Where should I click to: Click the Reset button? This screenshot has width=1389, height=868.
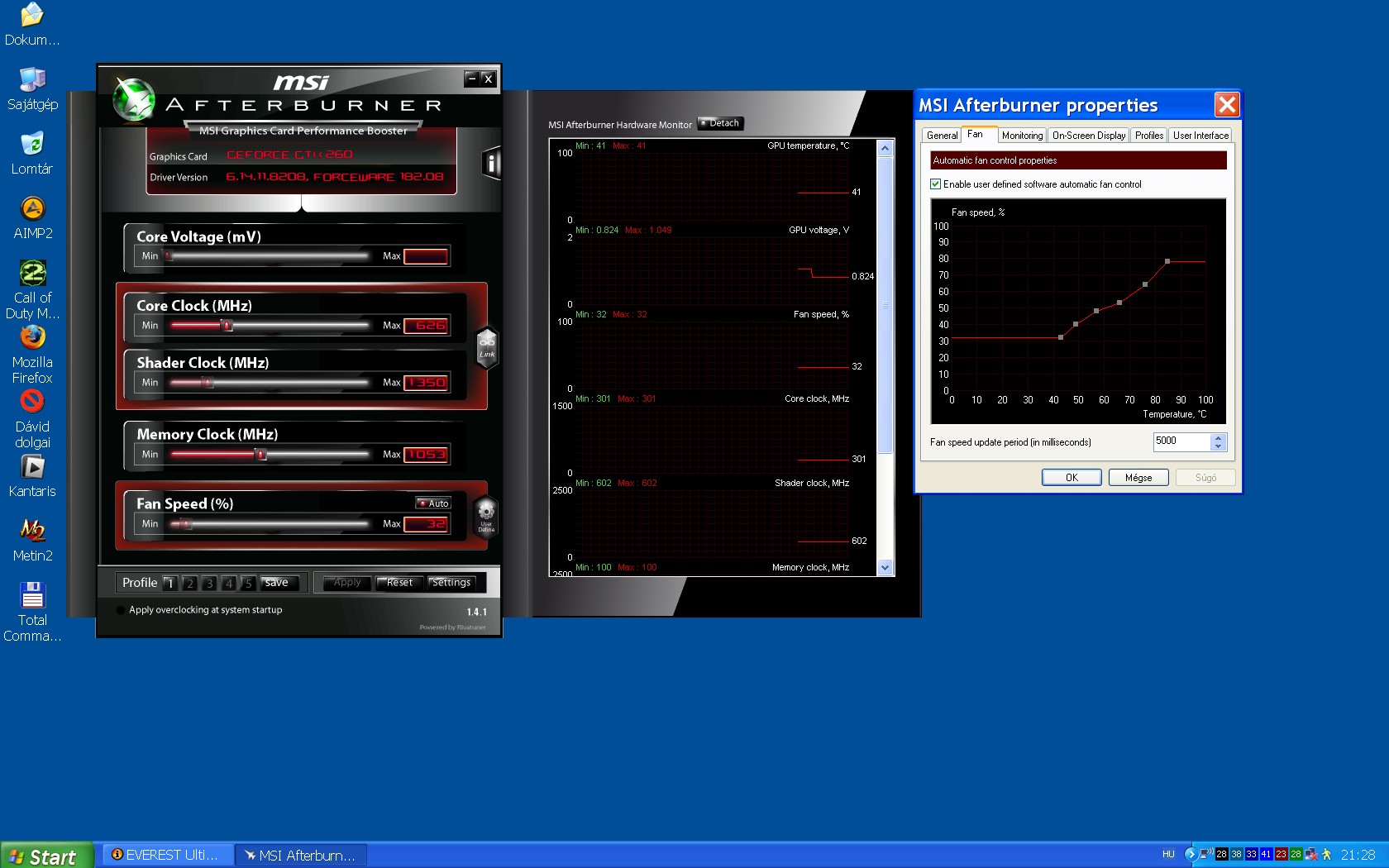pyautogui.click(x=399, y=583)
